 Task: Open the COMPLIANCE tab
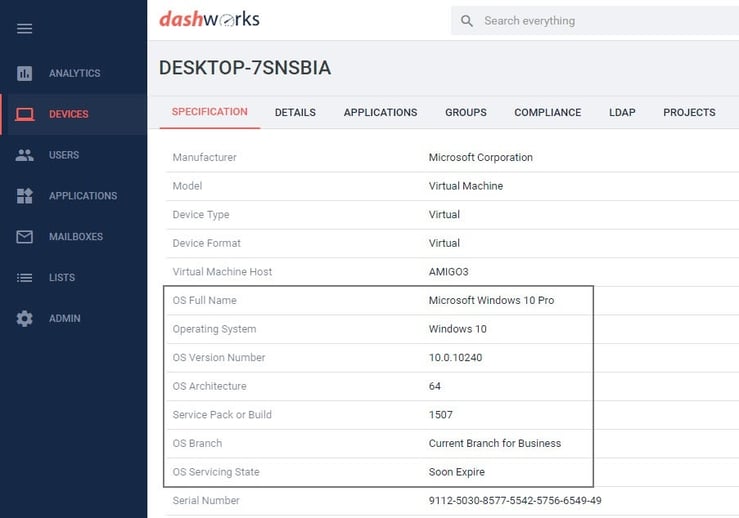point(548,113)
